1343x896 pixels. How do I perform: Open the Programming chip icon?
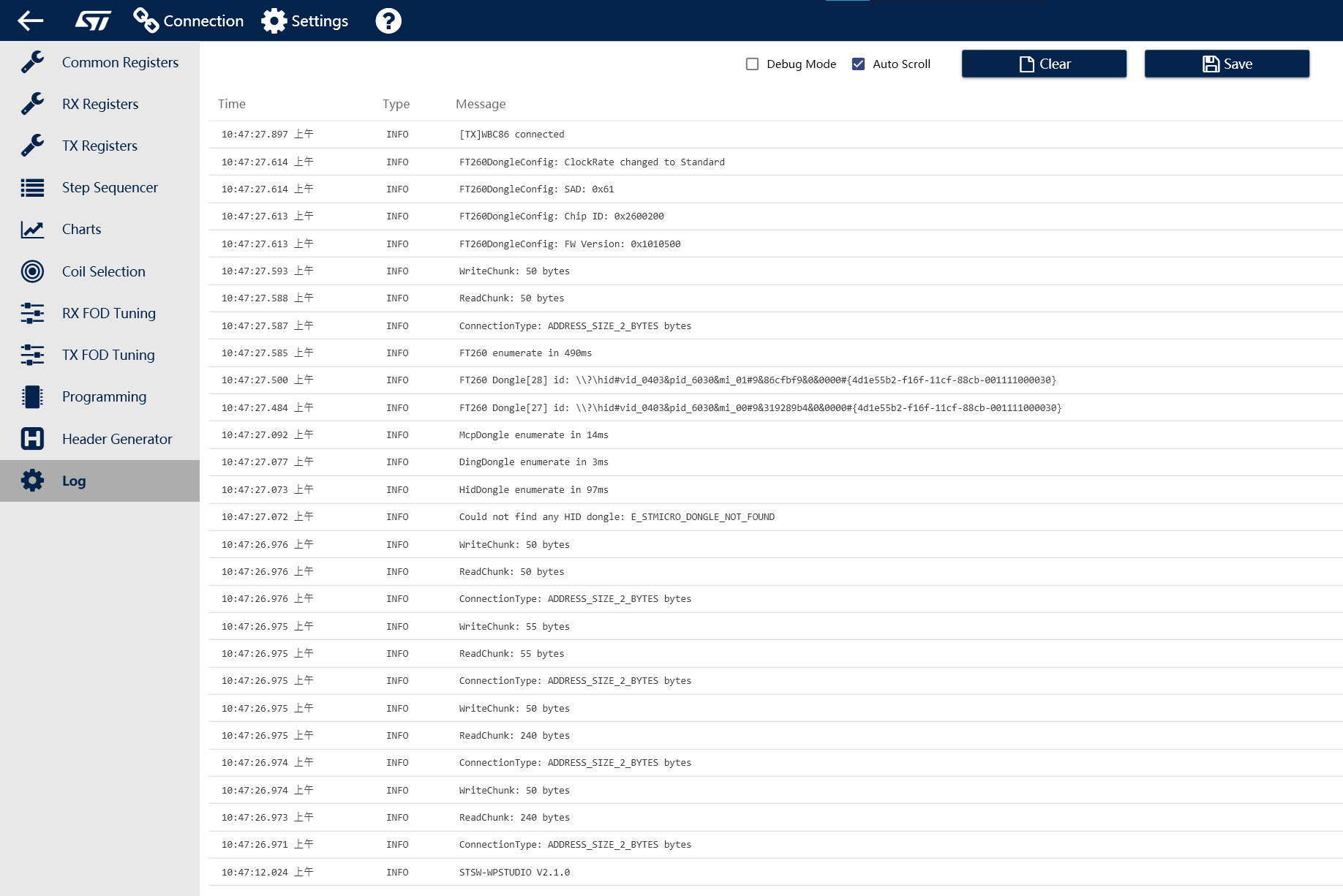pos(32,396)
